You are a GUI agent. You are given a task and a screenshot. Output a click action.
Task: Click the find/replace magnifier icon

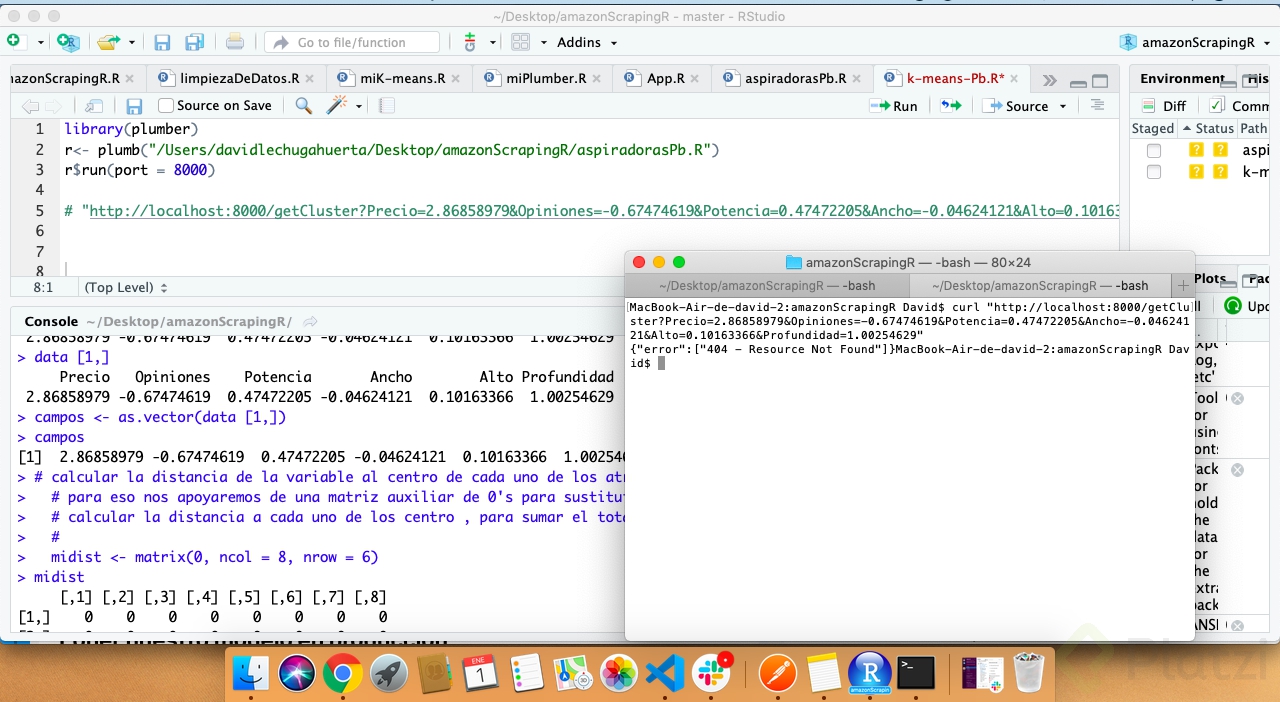pos(303,105)
